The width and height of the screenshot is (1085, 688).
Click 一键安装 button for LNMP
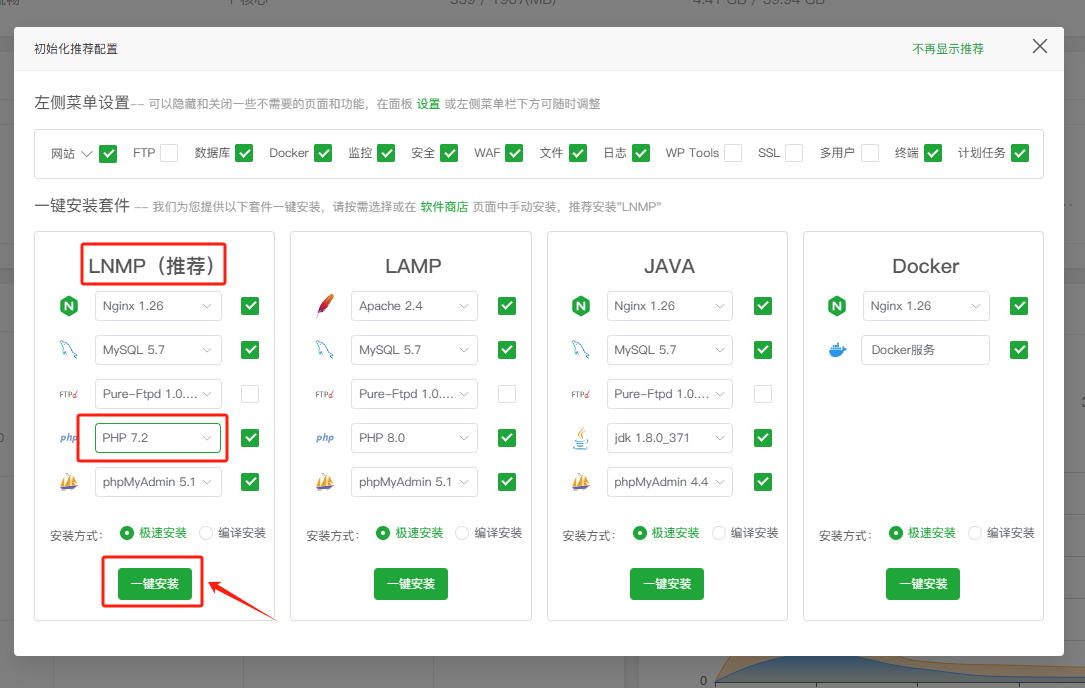pos(154,583)
